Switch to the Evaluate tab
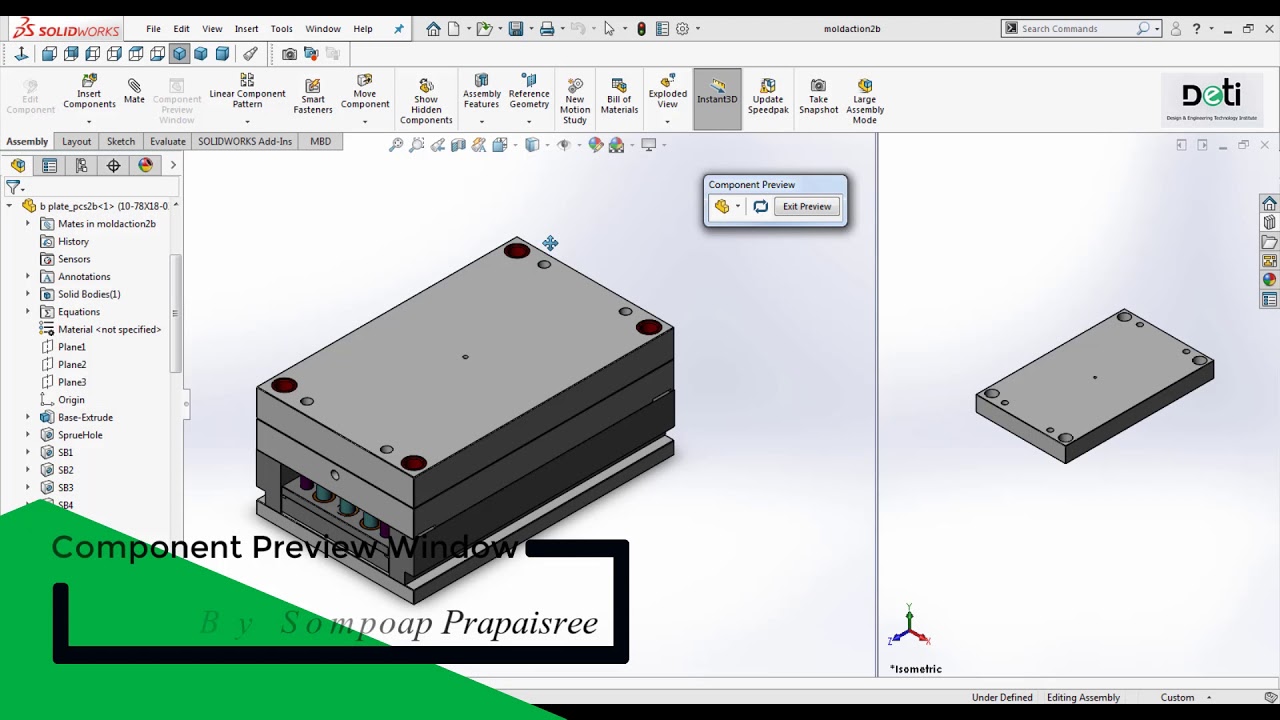Viewport: 1280px width, 720px height. (168, 142)
